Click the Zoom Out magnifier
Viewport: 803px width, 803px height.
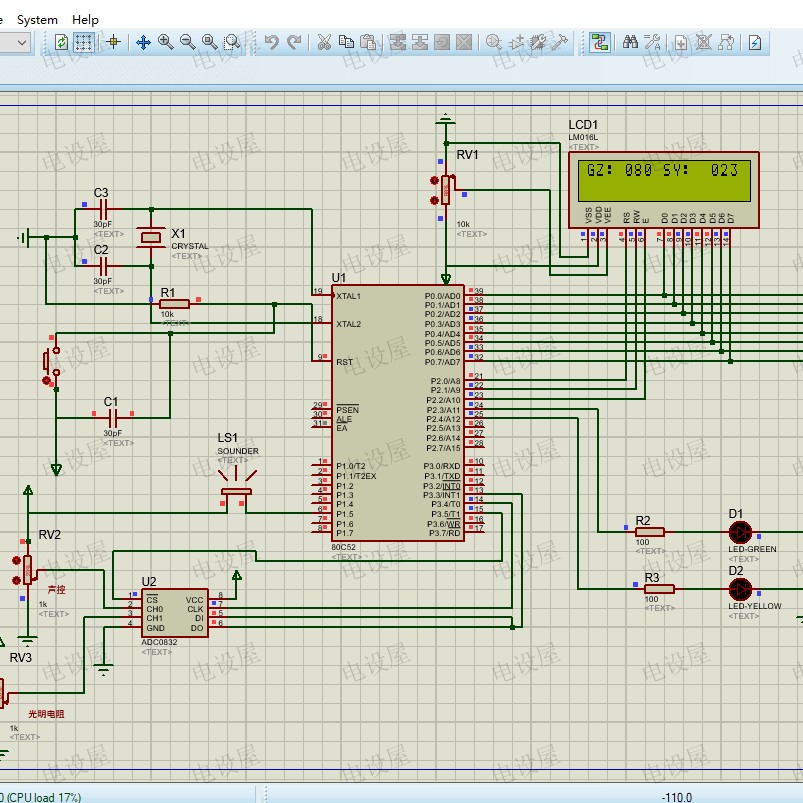187,42
